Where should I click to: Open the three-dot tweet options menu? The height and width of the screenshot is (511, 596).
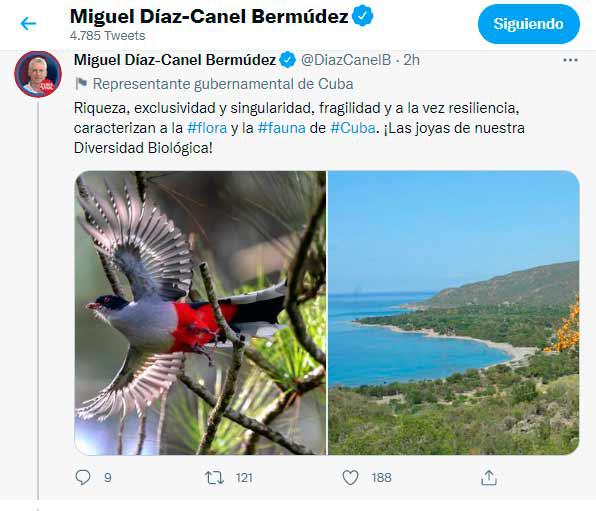pyautogui.click(x=570, y=60)
